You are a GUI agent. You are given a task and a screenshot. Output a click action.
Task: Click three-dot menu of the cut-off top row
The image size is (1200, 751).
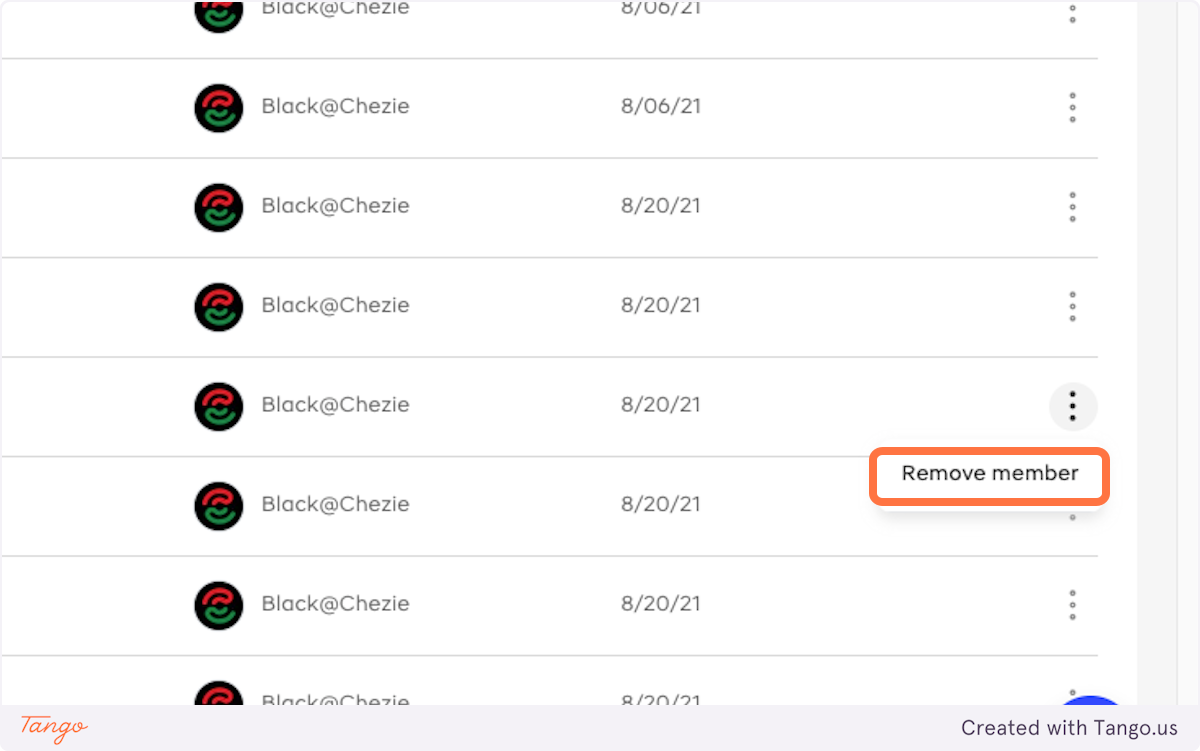coord(1072,13)
